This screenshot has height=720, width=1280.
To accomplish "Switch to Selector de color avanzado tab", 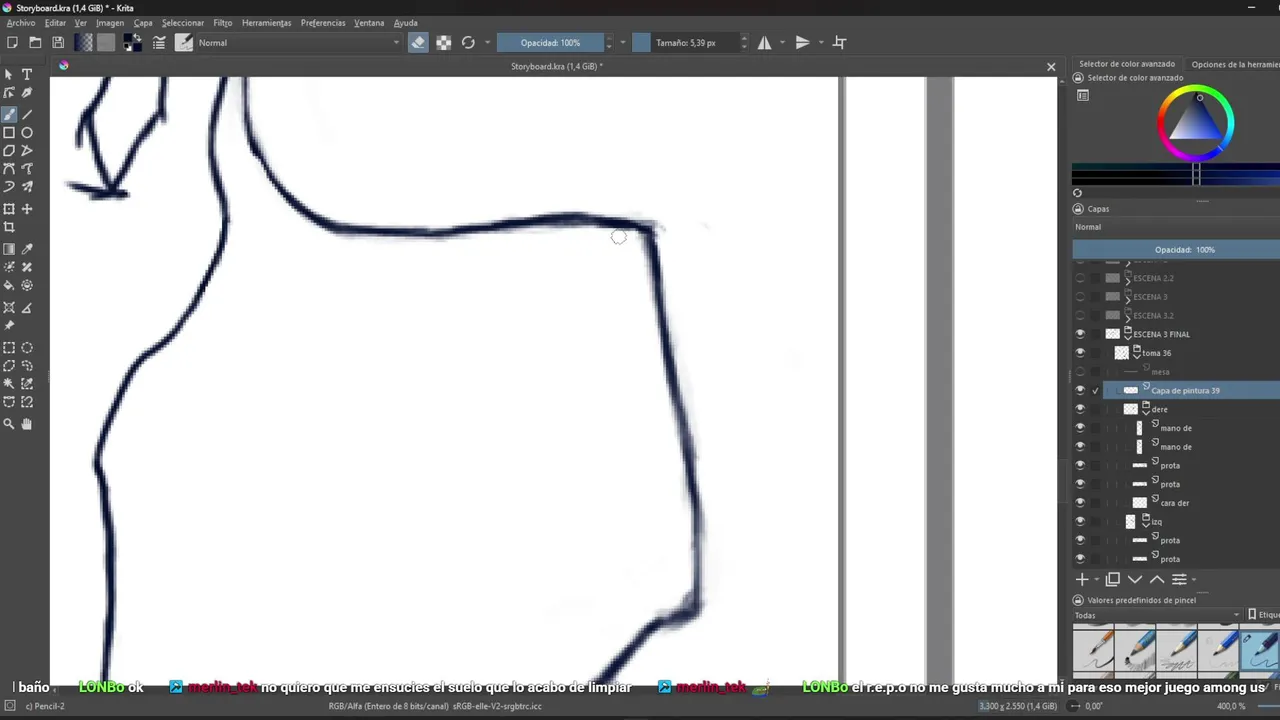I will [1127, 64].
